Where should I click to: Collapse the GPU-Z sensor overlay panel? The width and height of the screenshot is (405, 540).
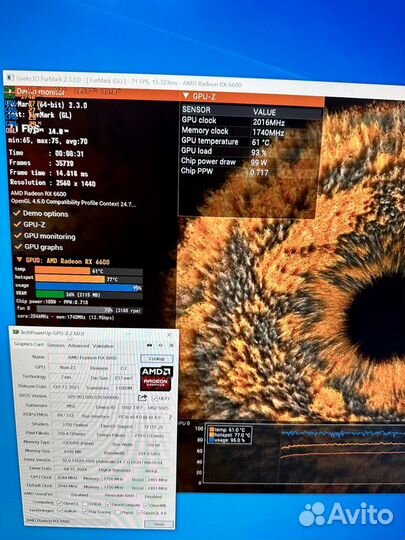(x=186, y=96)
